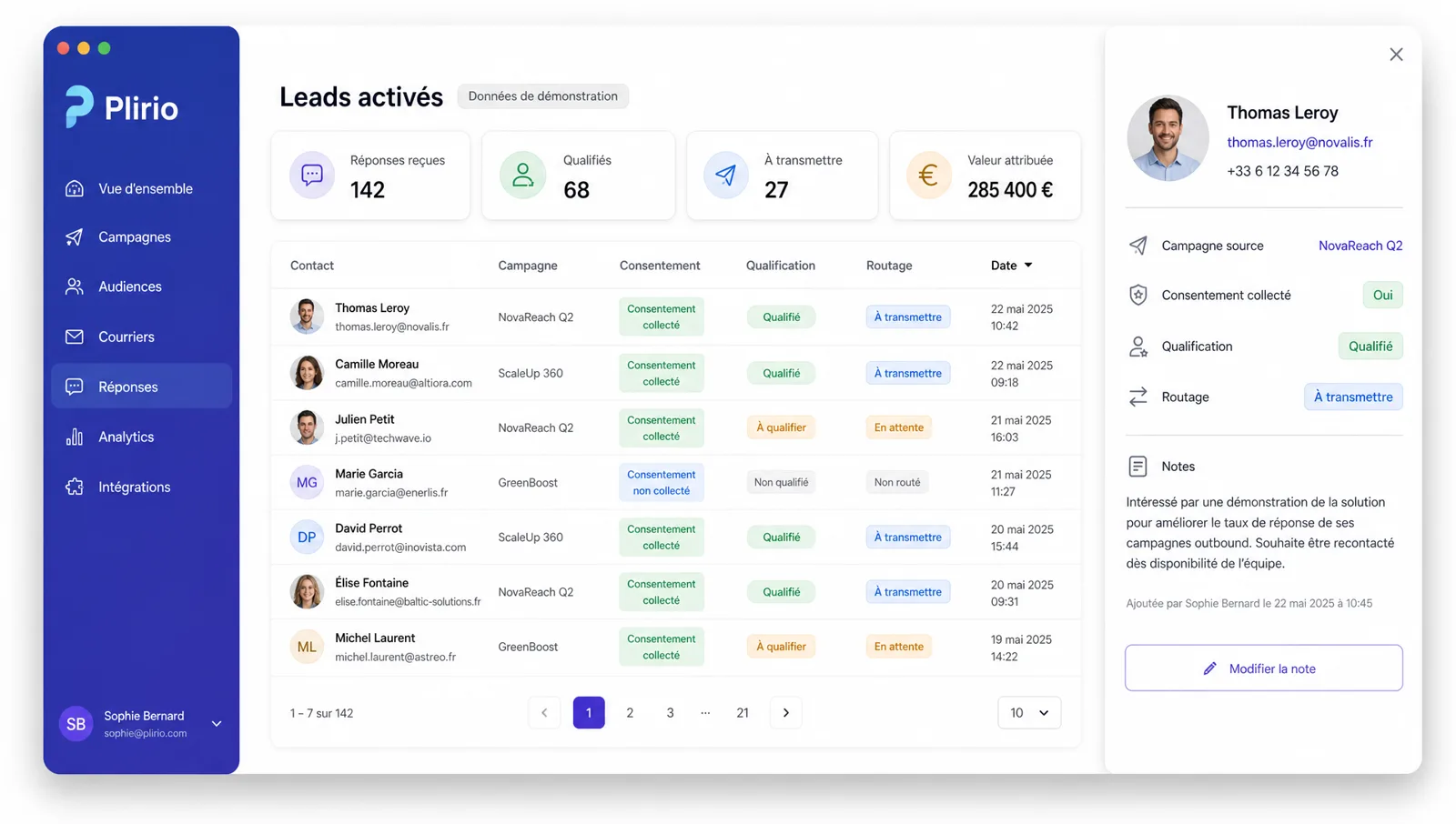
Task: Click the Réponses chat bubble icon in sidebar
Action: 75,387
